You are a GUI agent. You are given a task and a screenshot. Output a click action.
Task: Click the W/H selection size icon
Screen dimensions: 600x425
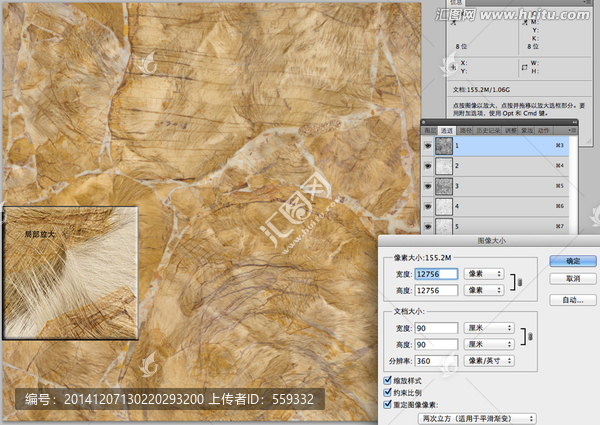[524, 67]
